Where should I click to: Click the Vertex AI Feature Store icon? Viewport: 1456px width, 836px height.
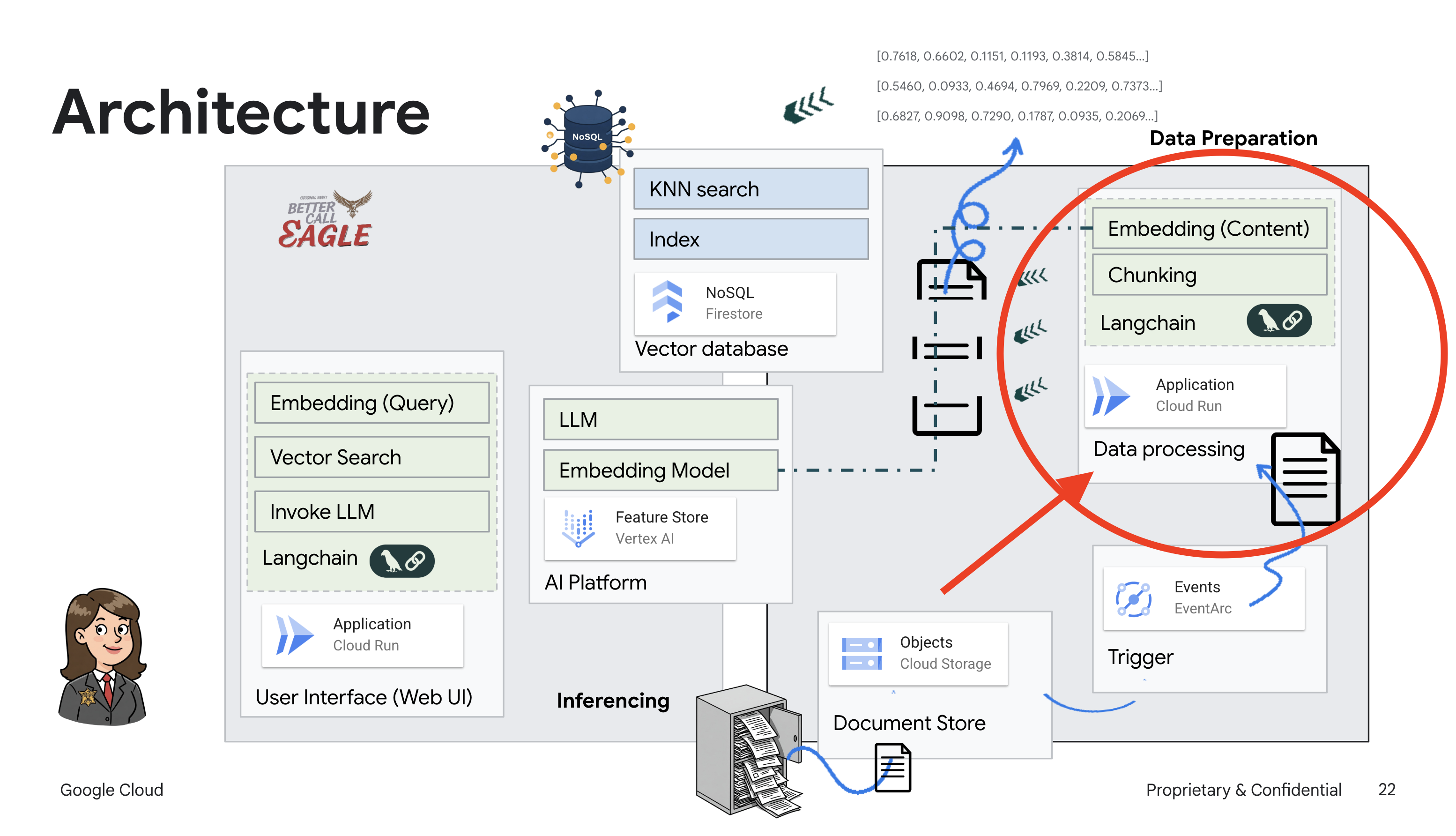click(x=579, y=528)
